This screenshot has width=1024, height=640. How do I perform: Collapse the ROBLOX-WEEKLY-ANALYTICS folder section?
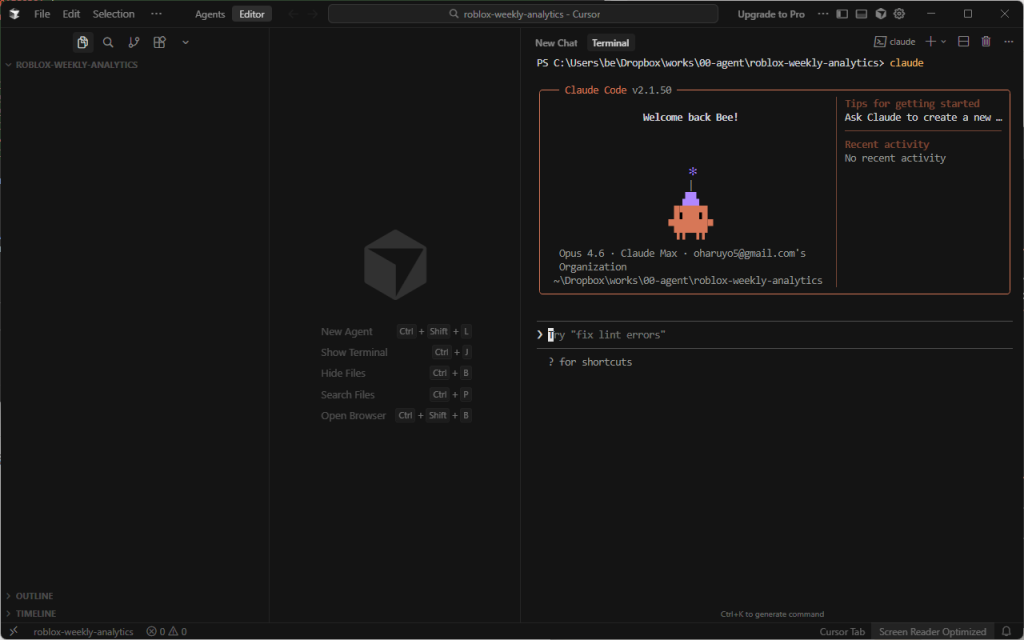click(76, 65)
